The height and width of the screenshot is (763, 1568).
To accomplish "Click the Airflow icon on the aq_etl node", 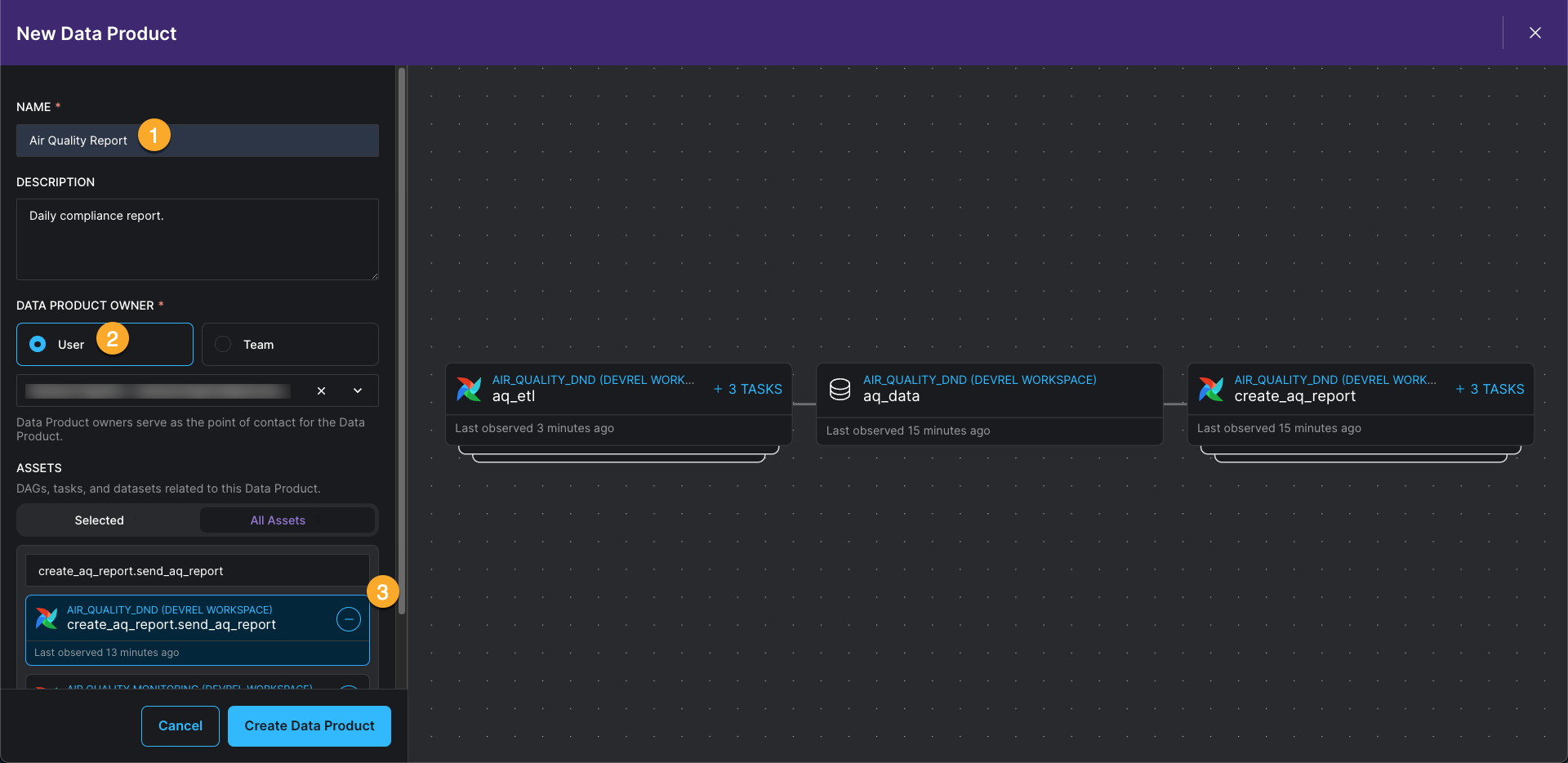I will tap(469, 389).
